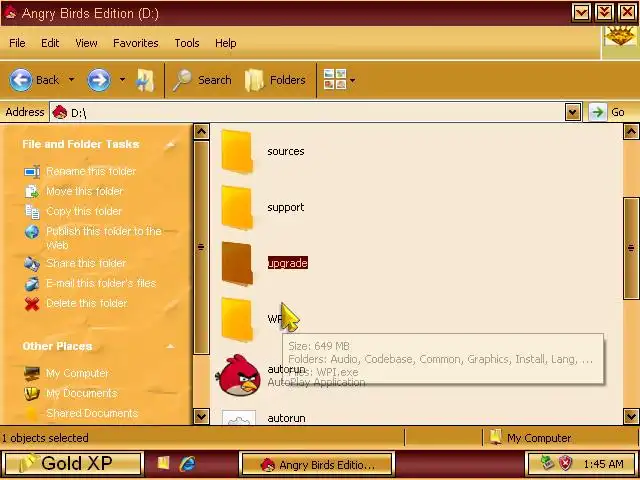Click the E-mail files icon
Viewport: 640px width, 480px height.
click(32, 284)
